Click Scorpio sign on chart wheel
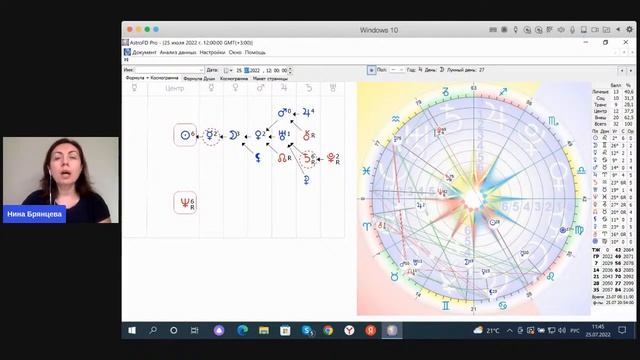The image size is (640, 360). point(553,121)
